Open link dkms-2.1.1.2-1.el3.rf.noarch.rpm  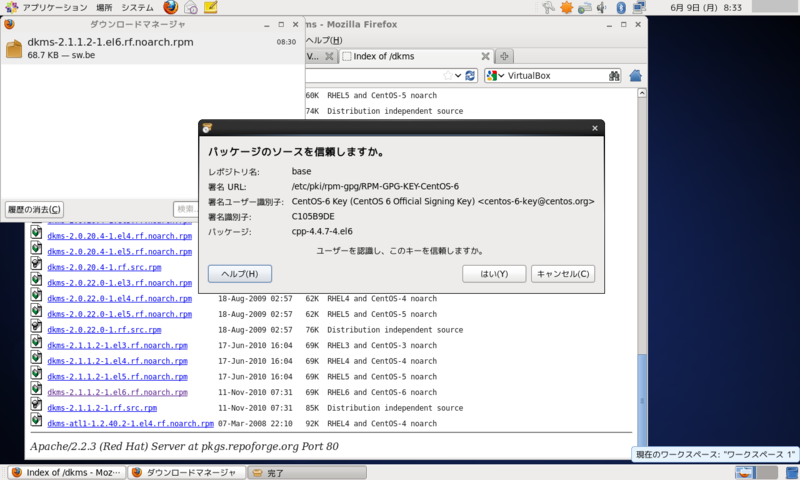[117, 346]
